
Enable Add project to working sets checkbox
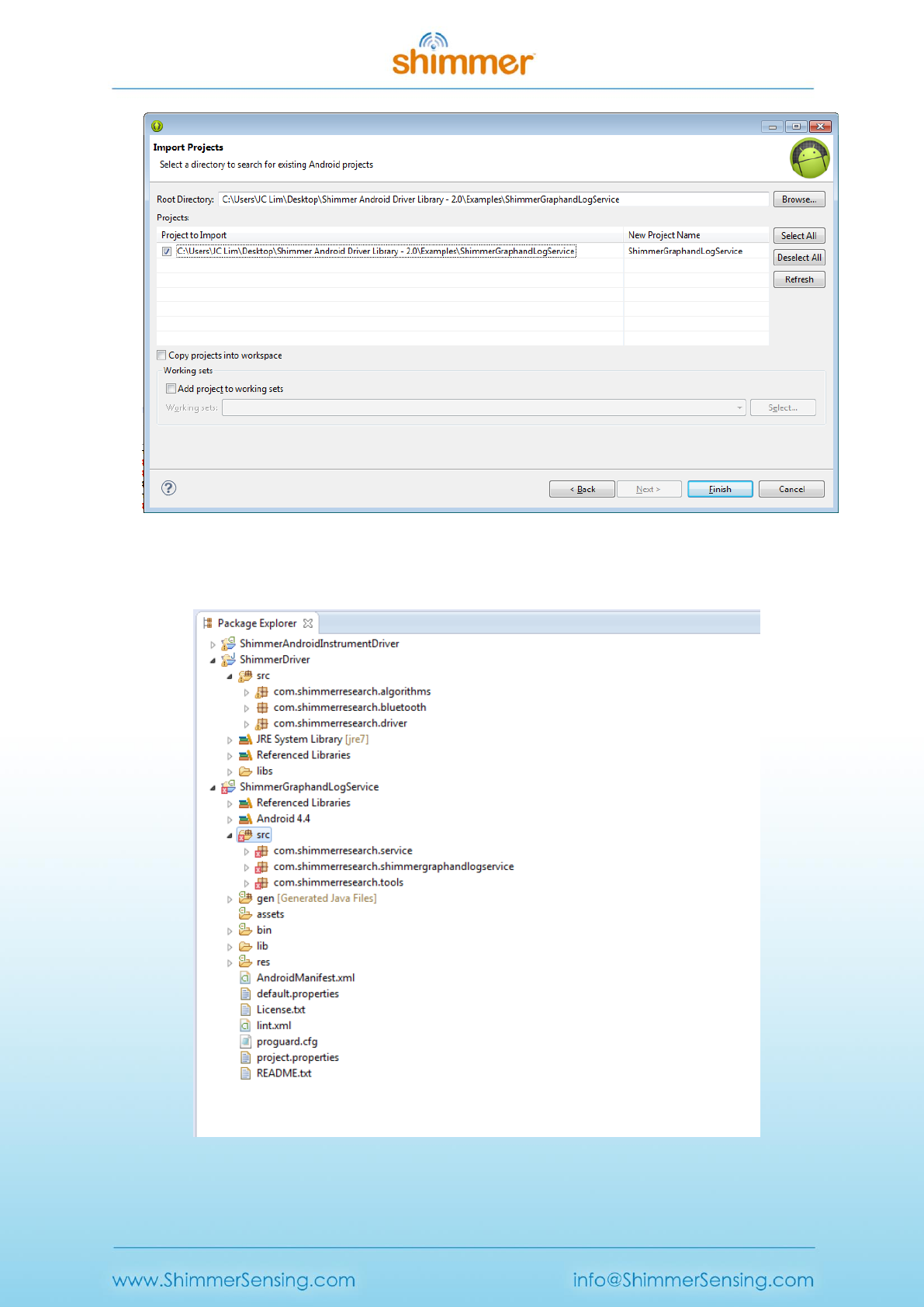[171, 389]
